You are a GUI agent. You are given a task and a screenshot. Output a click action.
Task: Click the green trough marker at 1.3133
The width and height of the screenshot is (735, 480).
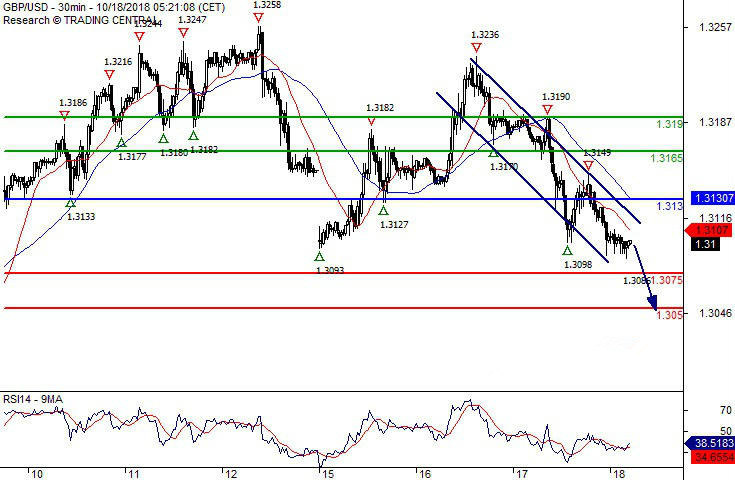(x=70, y=203)
